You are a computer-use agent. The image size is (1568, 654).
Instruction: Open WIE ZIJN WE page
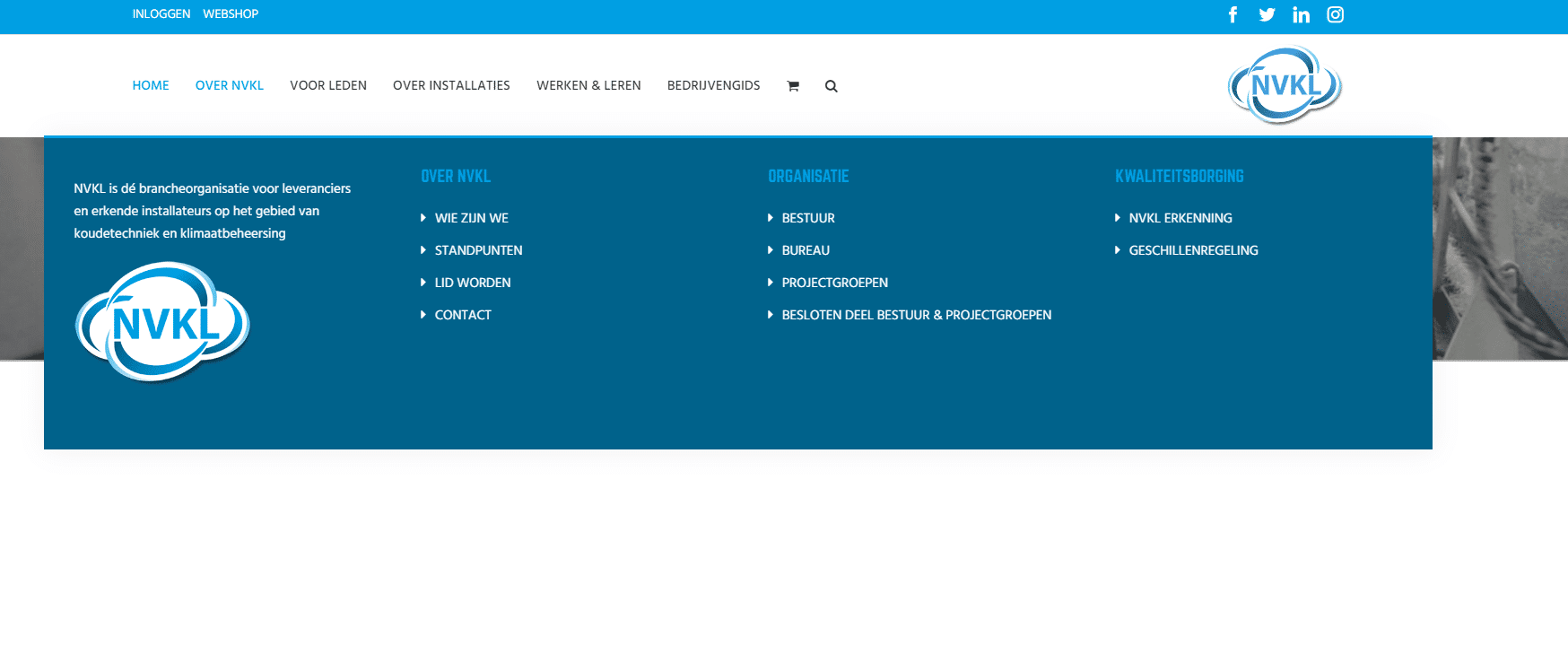[x=472, y=218]
